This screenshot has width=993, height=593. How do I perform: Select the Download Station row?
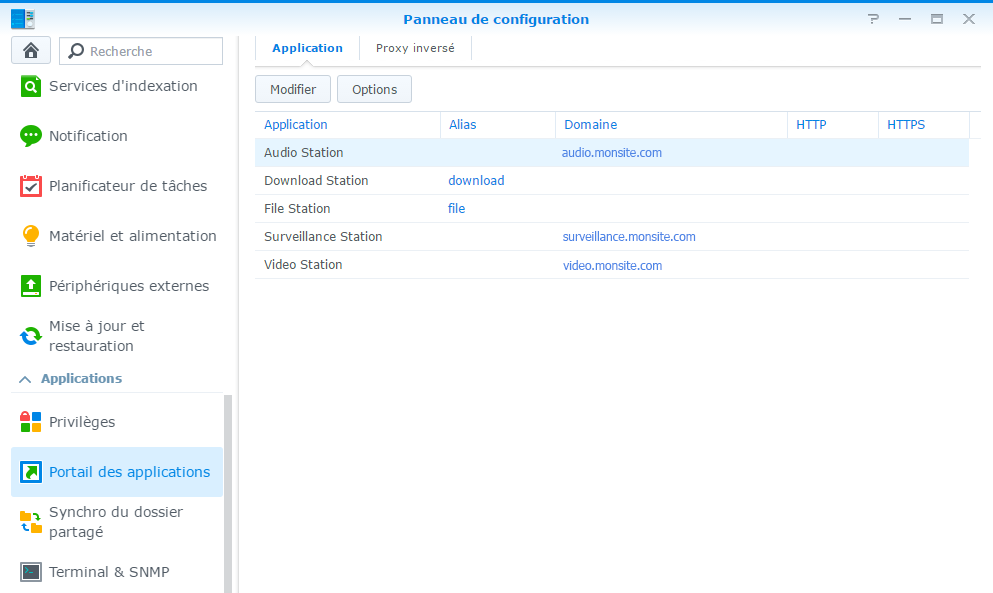click(x=612, y=181)
